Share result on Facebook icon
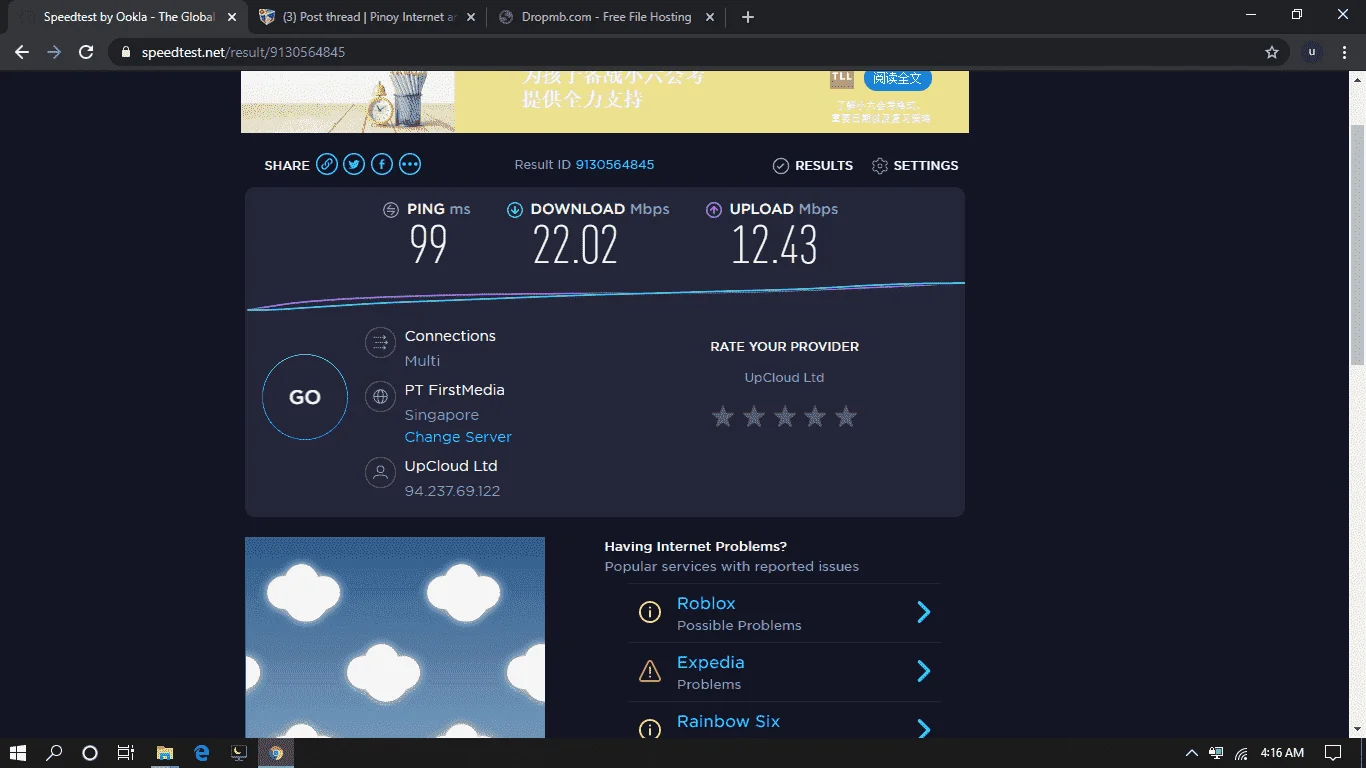The width and height of the screenshot is (1366, 768). pyautogui.click(x=382, y=165)
